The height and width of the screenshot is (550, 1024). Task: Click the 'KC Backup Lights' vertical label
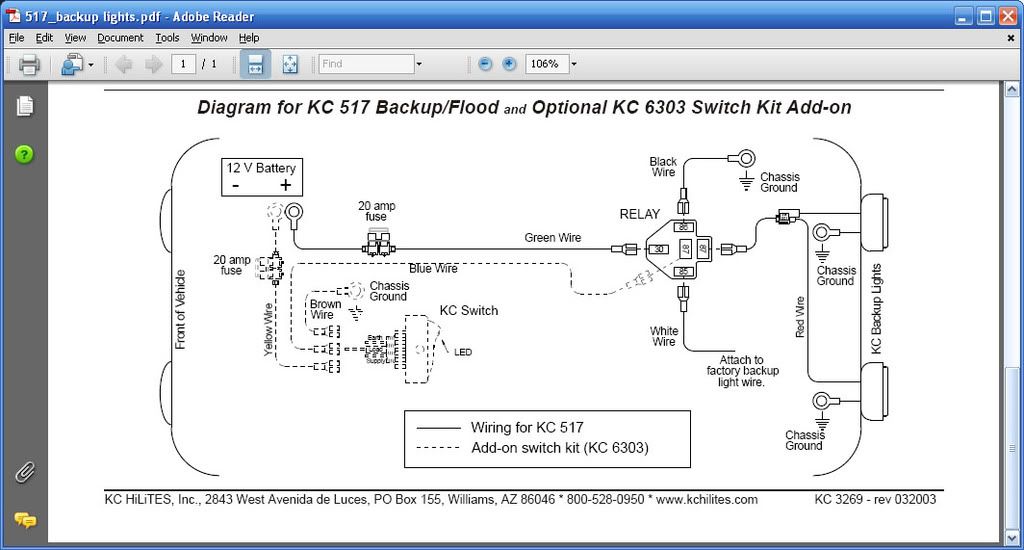(x=876, y=309)
